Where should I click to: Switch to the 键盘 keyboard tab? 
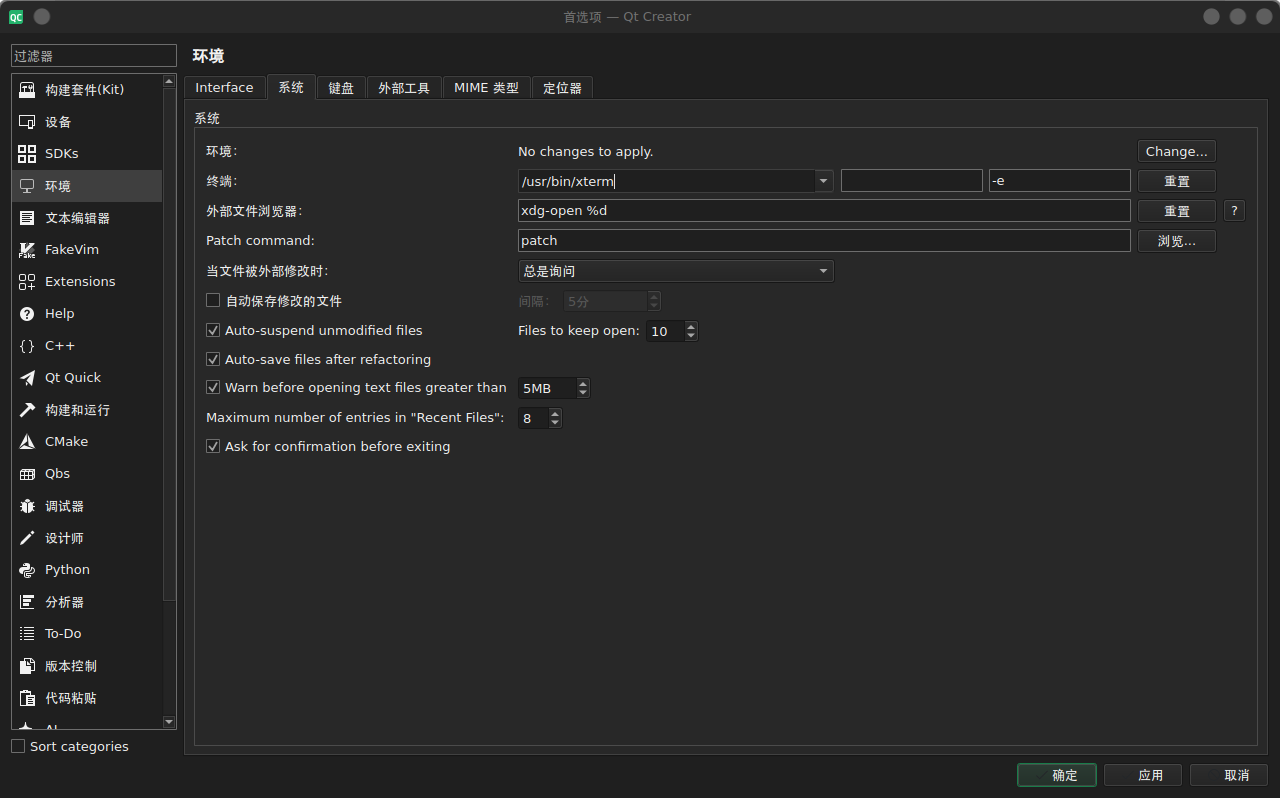click(x=341, y=88)
